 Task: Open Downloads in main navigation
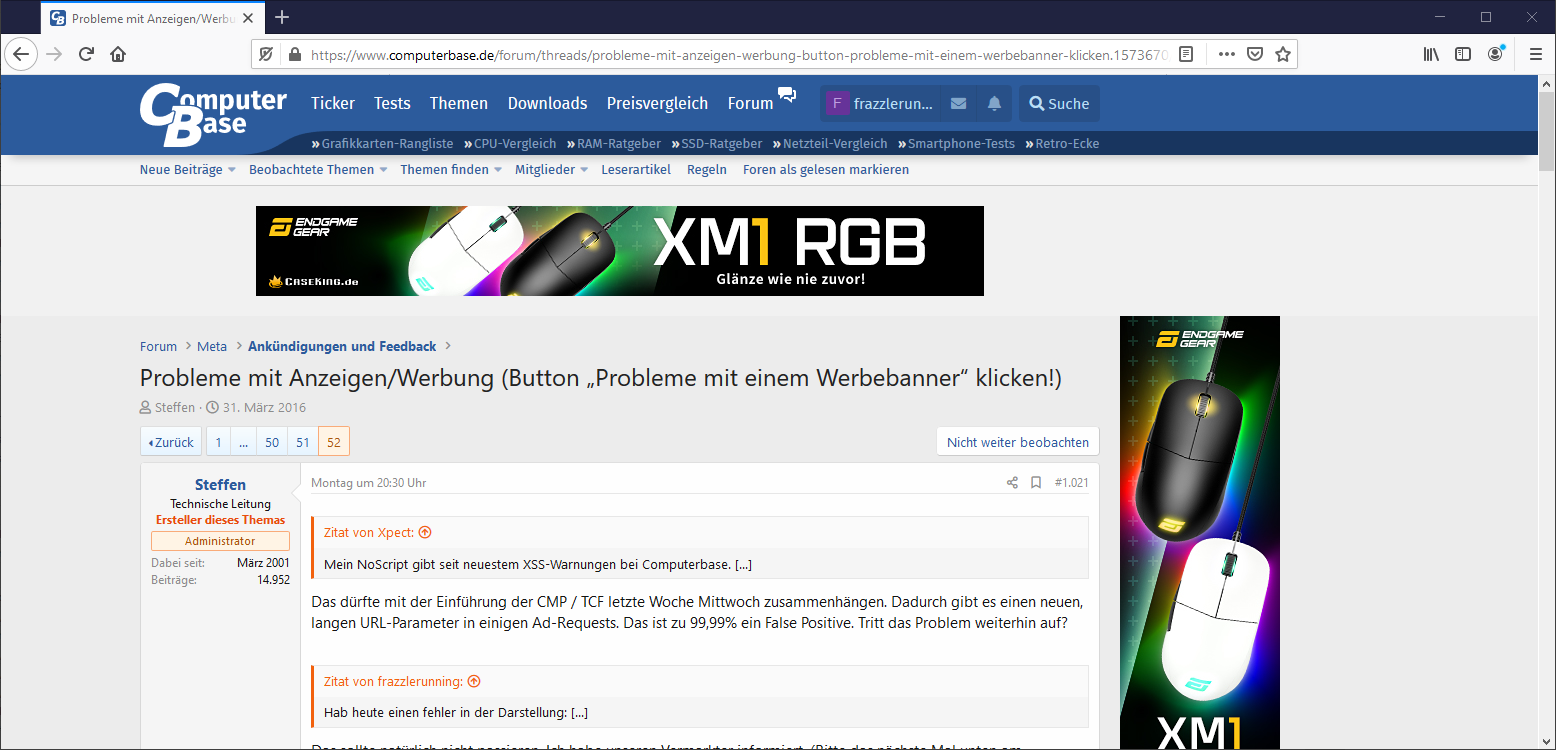coord(547,103)
